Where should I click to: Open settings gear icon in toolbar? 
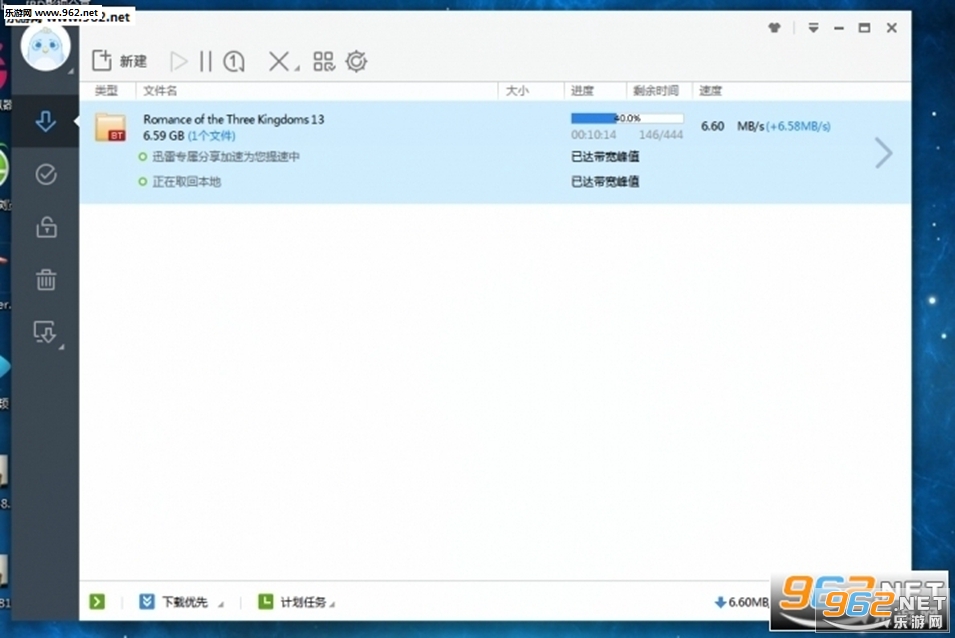[356, 61]
